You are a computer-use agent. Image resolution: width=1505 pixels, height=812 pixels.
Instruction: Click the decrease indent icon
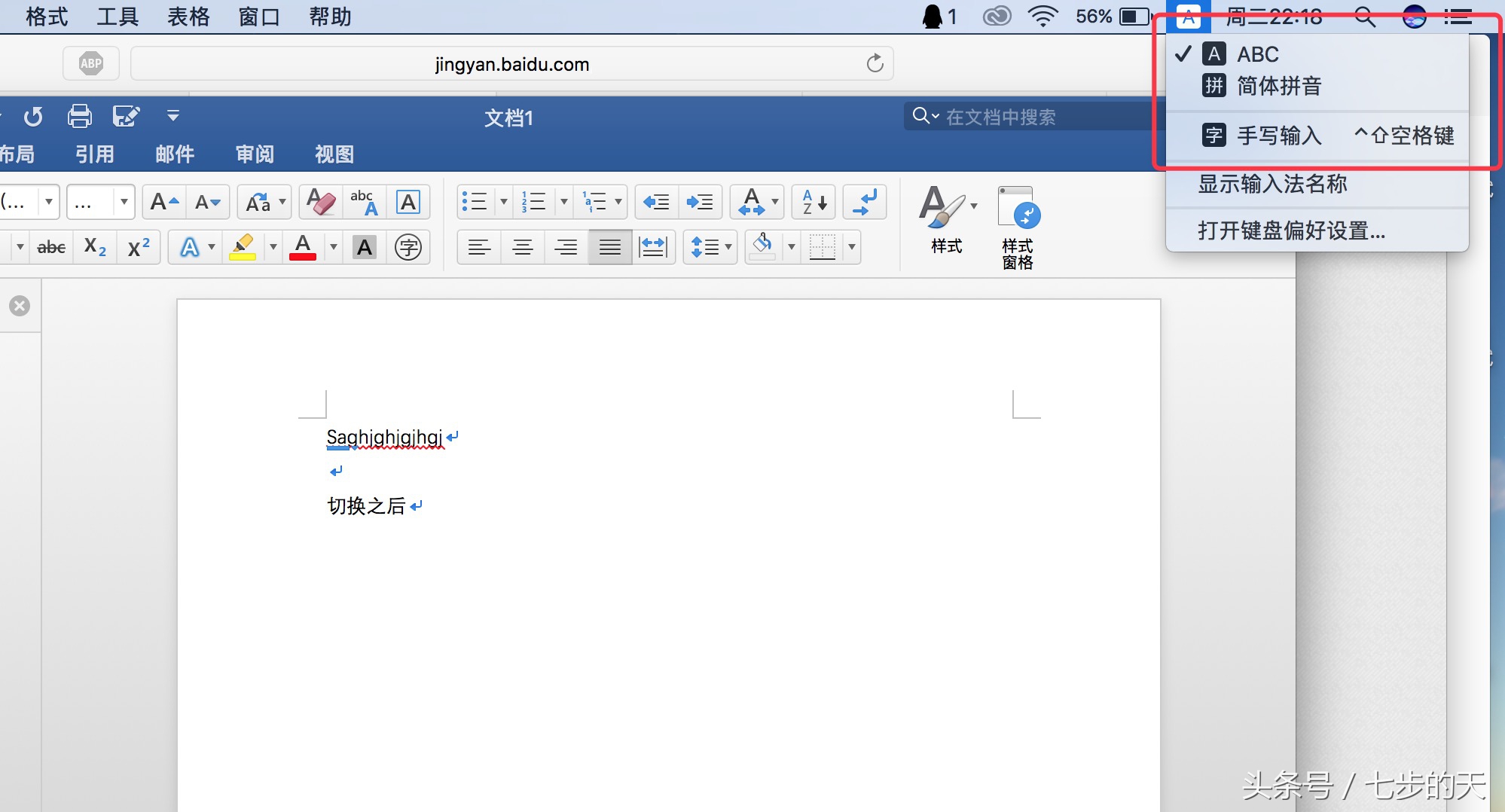[656, 202]
